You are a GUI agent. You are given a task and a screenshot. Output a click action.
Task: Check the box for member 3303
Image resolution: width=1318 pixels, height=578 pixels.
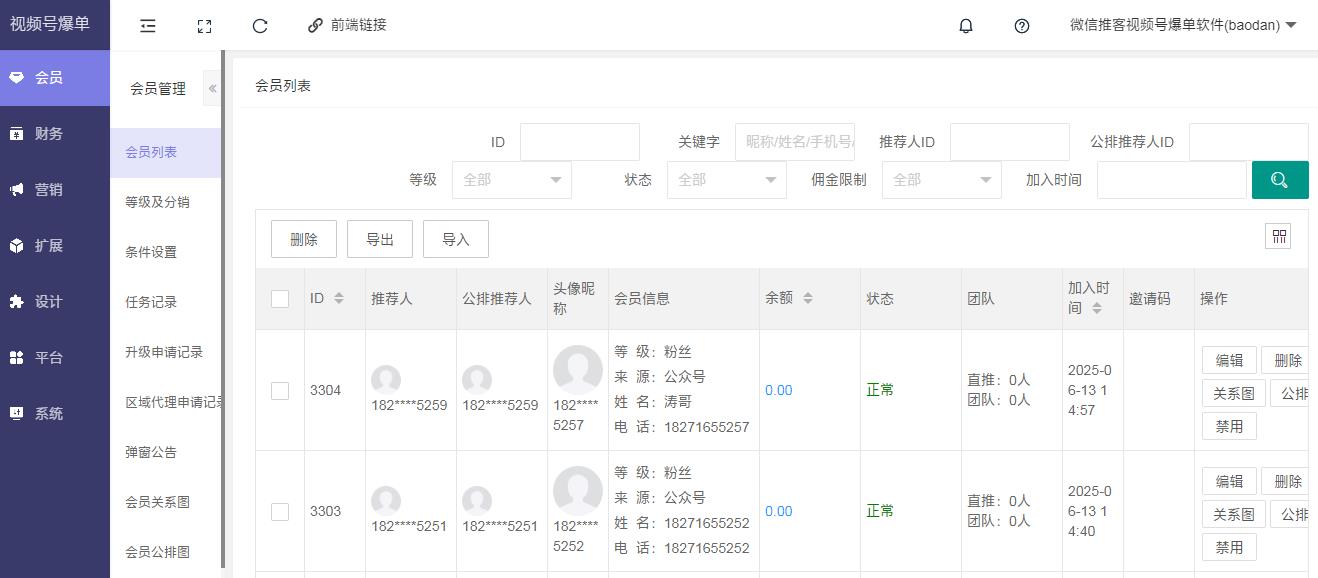click(x=280, y=511)
